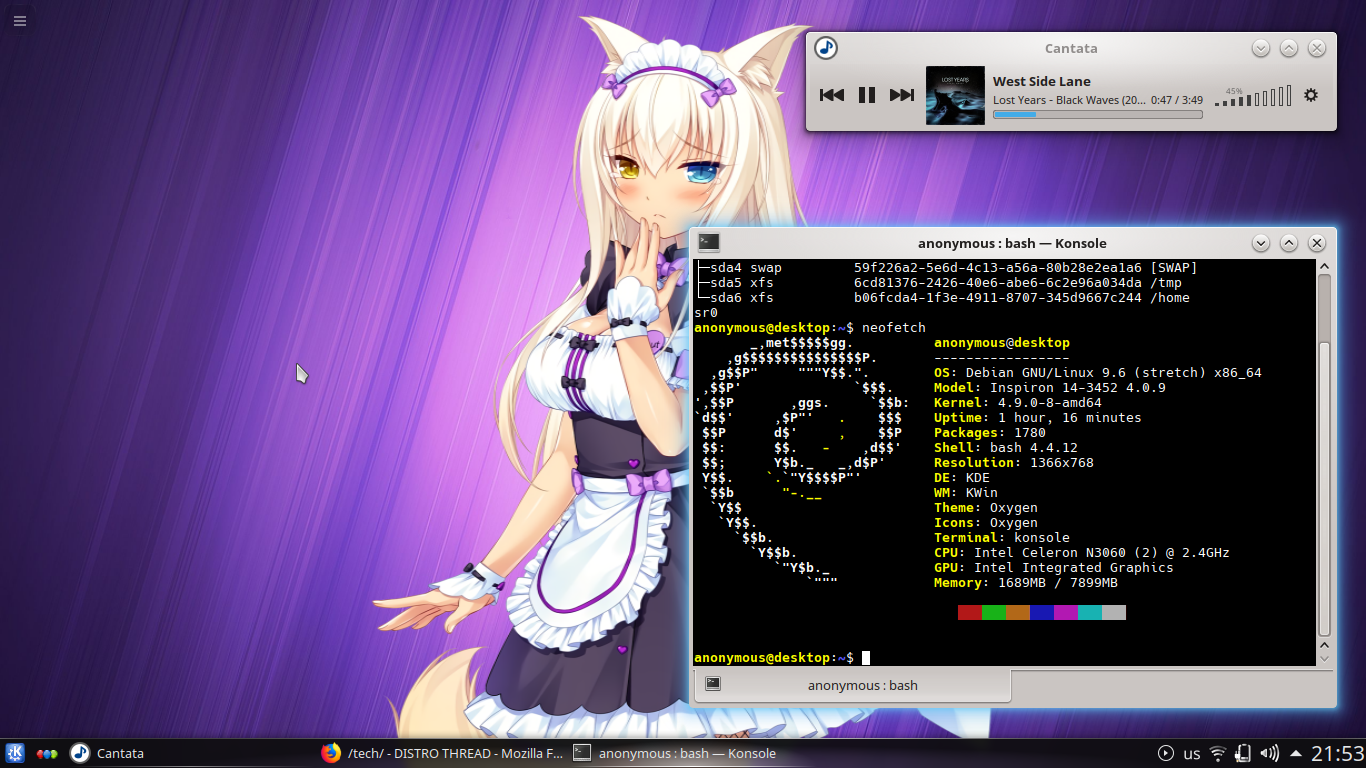Seek within the song progress bar
1366x768 pixels.
[x=1097, y=115]
